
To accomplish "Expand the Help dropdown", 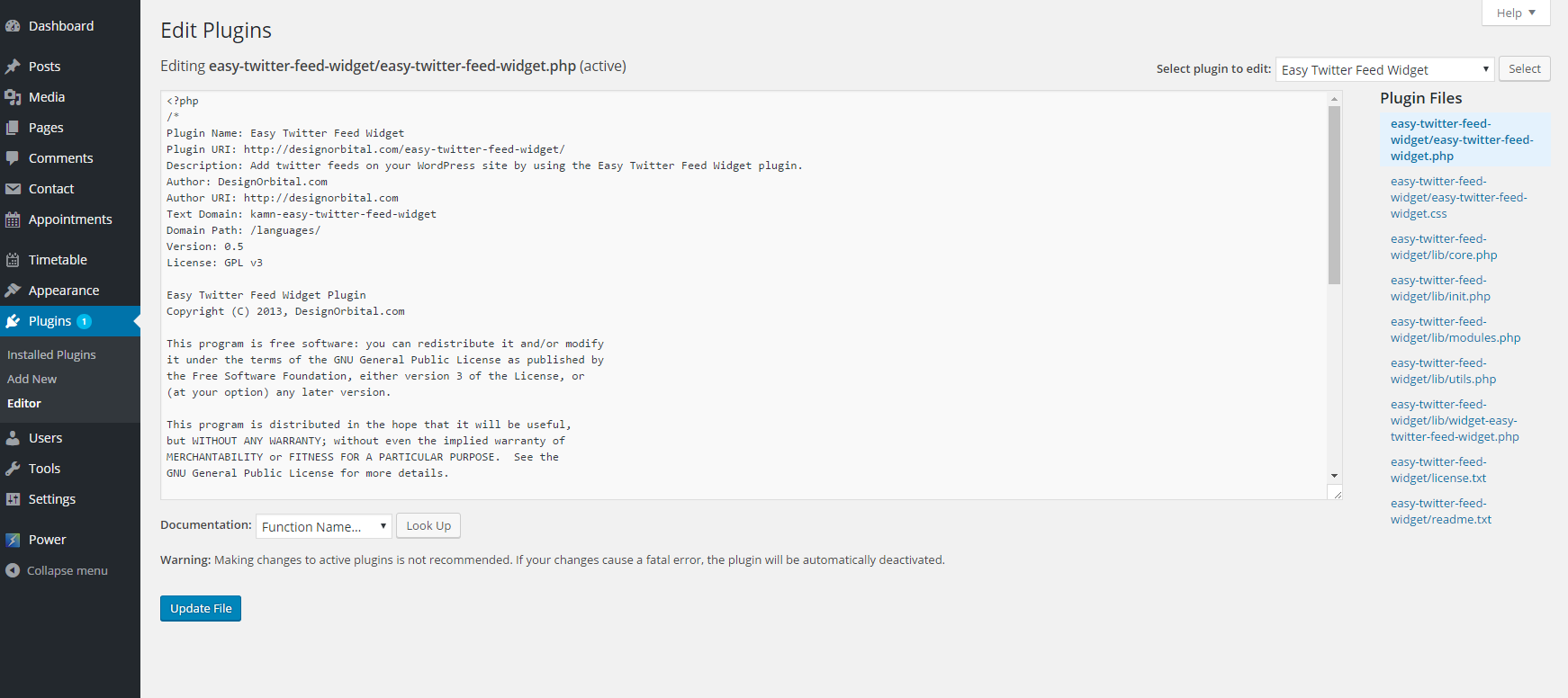I will click(x=1515, y=12).
